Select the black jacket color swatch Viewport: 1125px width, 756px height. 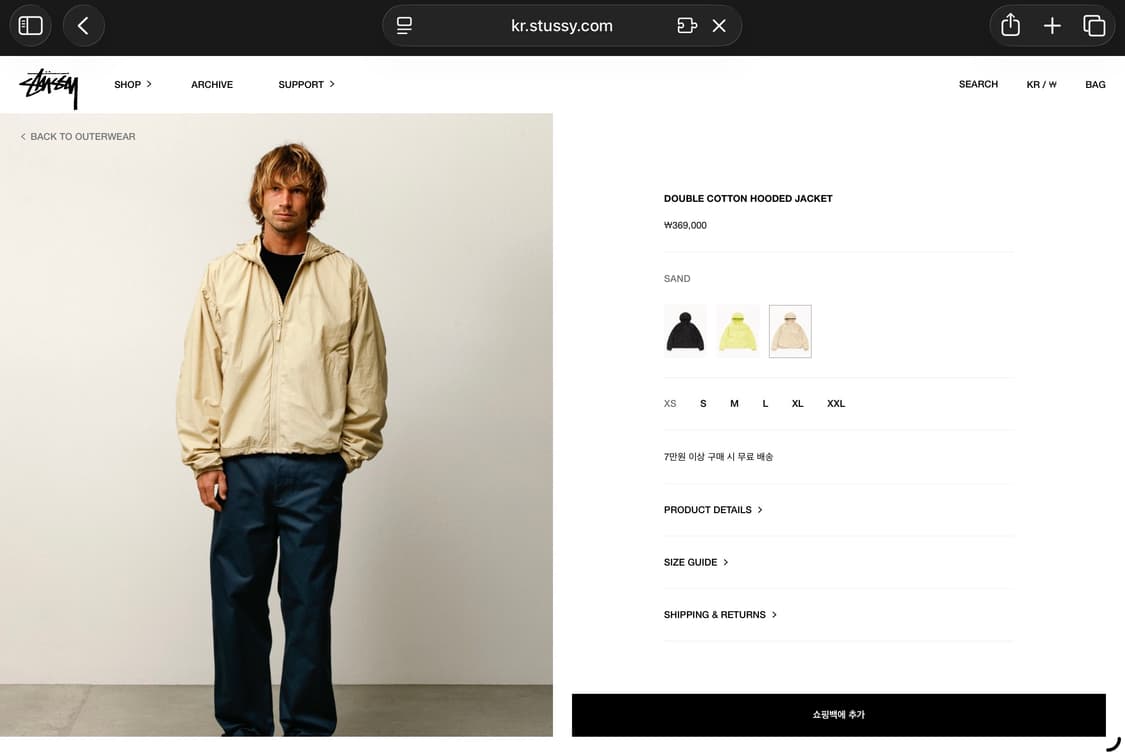(x=685, y=331)
